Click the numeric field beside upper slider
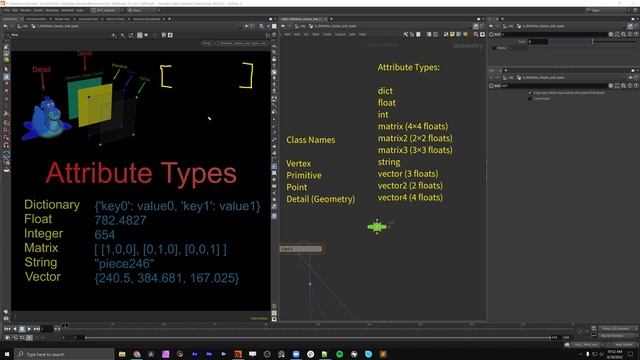The height and width of the screenshot is (360, 640). coord(538,42)
